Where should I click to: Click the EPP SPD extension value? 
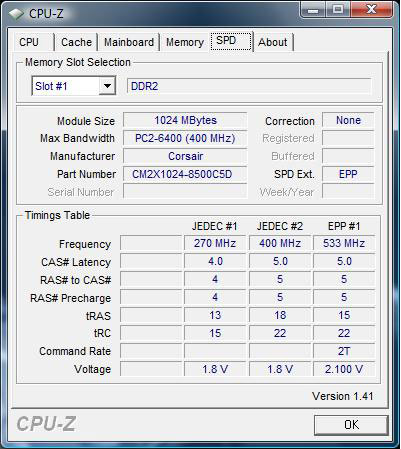coord(348,174)
